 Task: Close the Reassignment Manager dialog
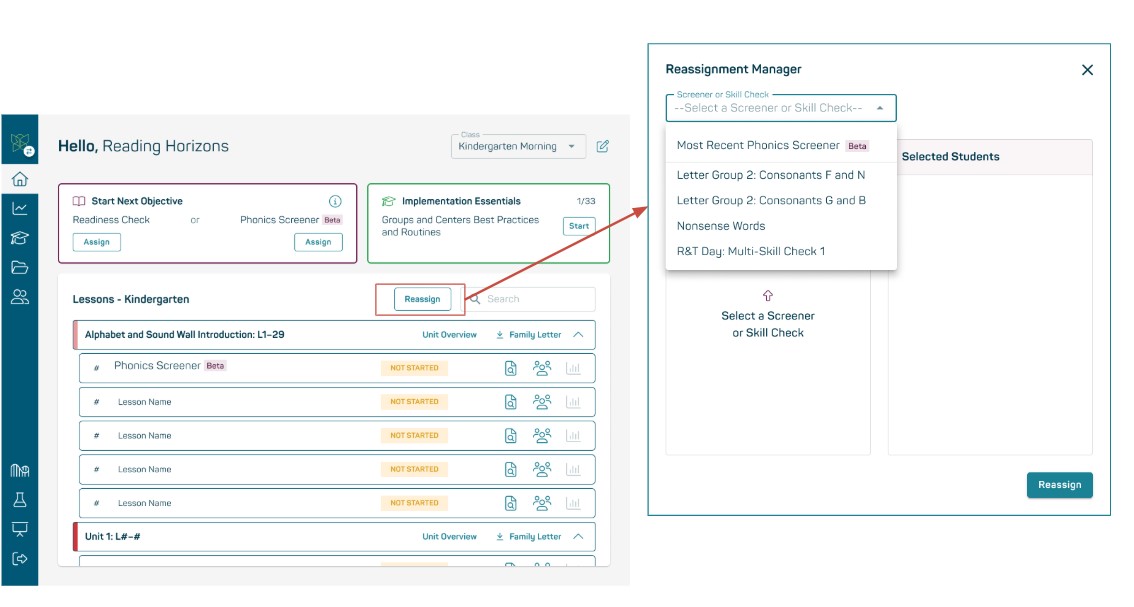tap(1087, 70)
